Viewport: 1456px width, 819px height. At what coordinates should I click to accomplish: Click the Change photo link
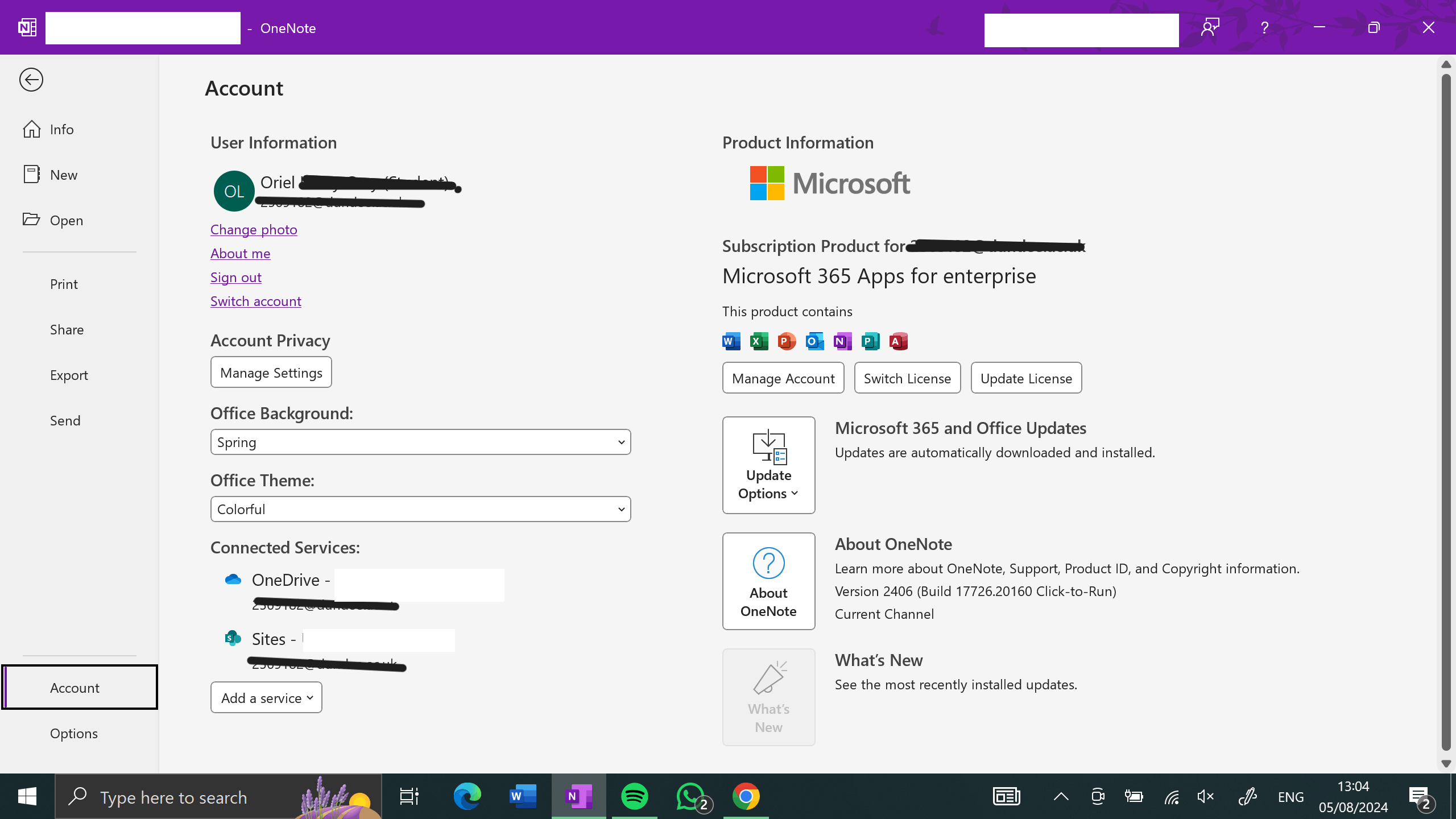[x=254, y=229]
